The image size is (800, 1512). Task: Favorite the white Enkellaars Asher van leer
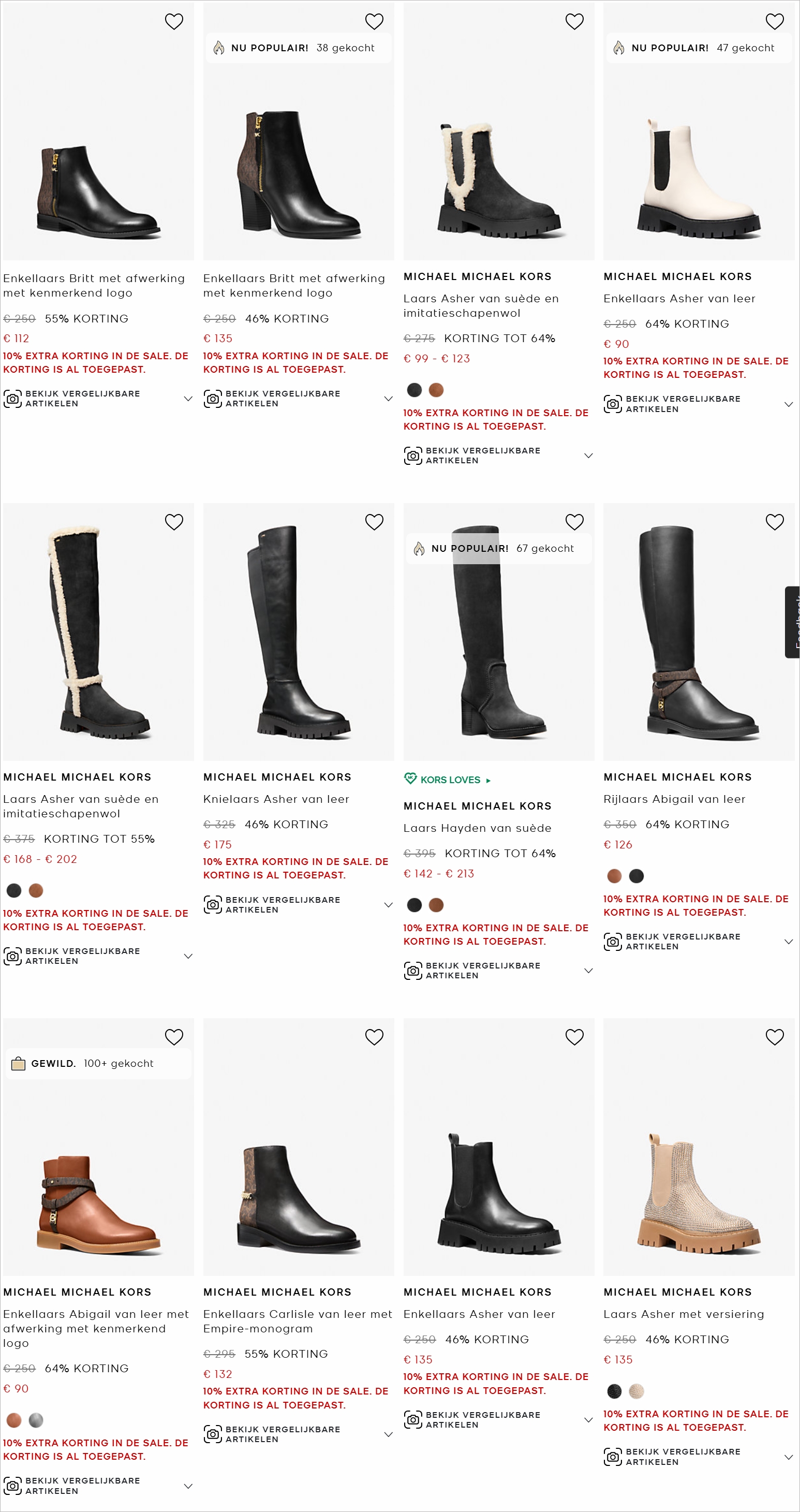click(774, 21)
